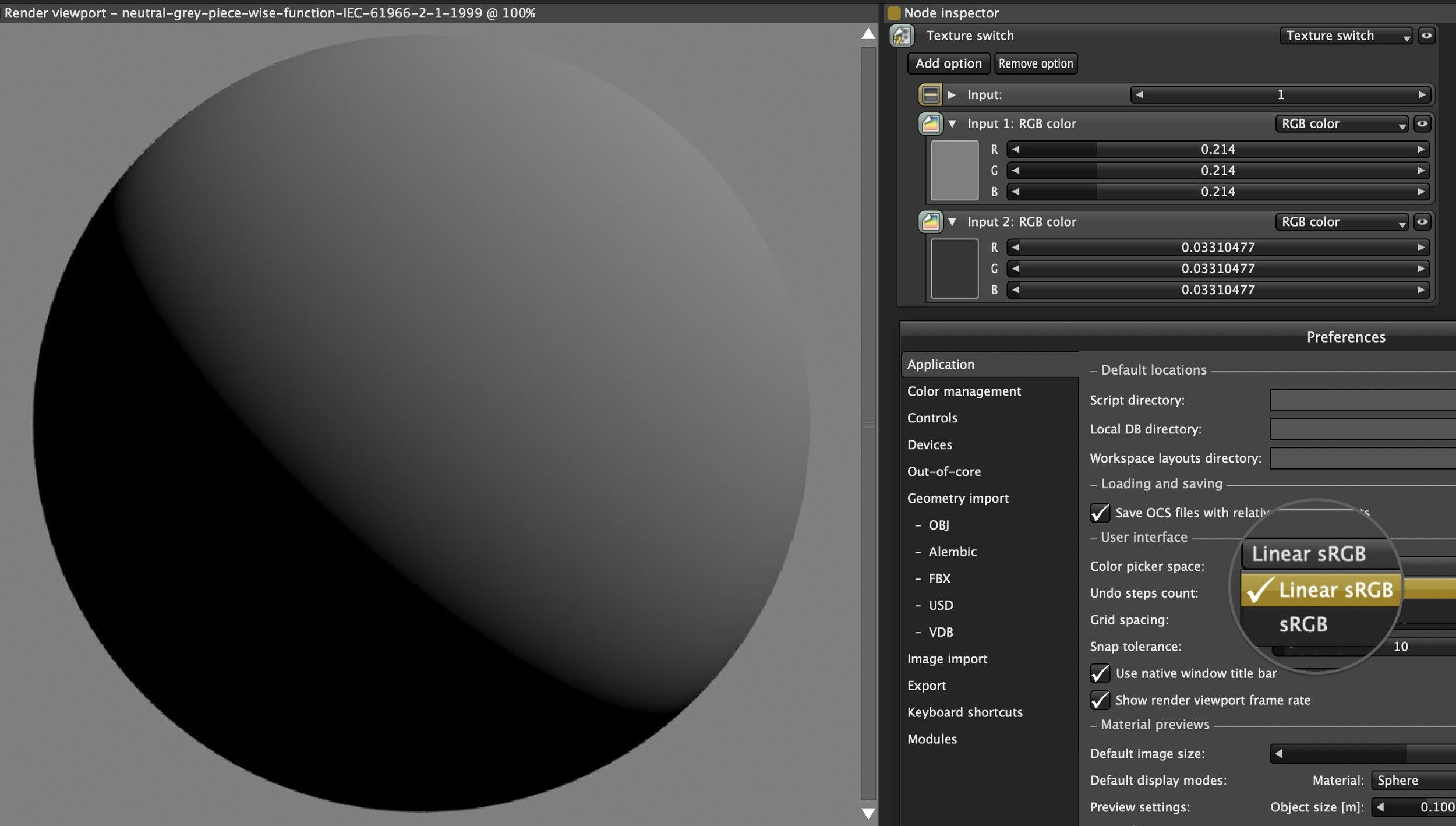The width and height of the screenshot is (1456, 826).
Task: Select sRGB in the color picker list
Action: click(1303, 624)
